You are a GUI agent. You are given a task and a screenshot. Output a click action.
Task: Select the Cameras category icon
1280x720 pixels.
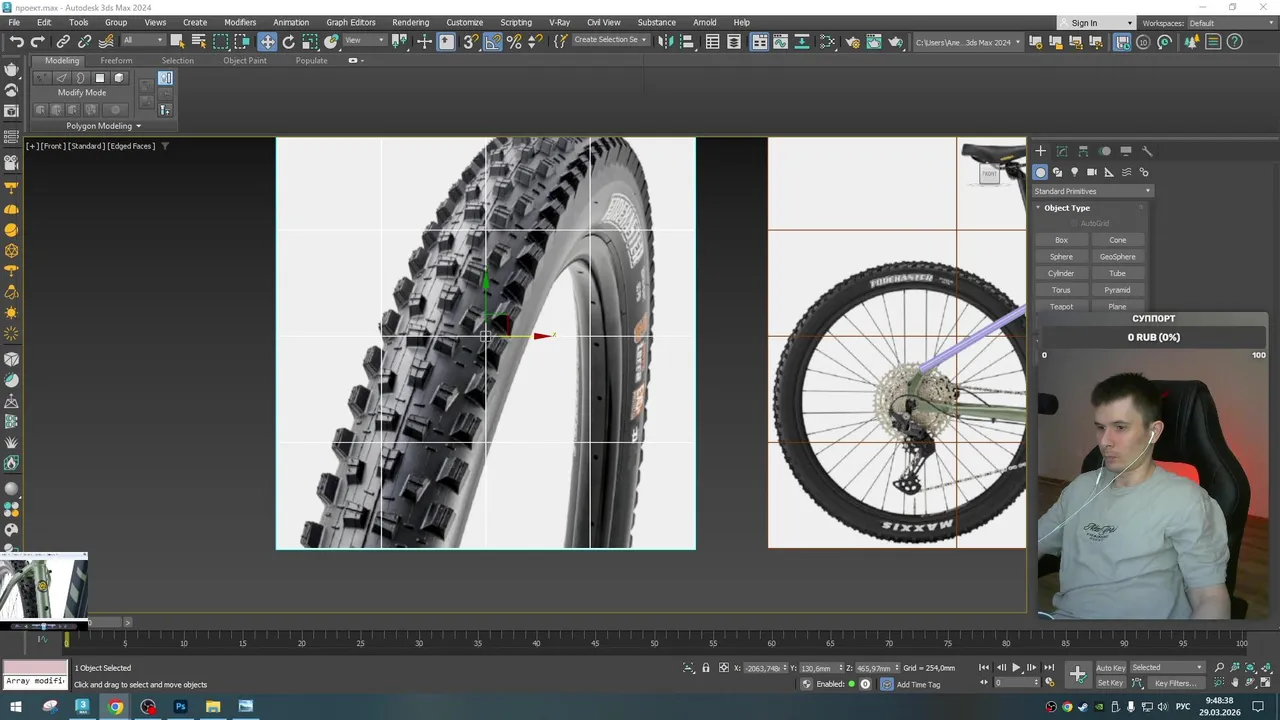tap(1092, 172)
